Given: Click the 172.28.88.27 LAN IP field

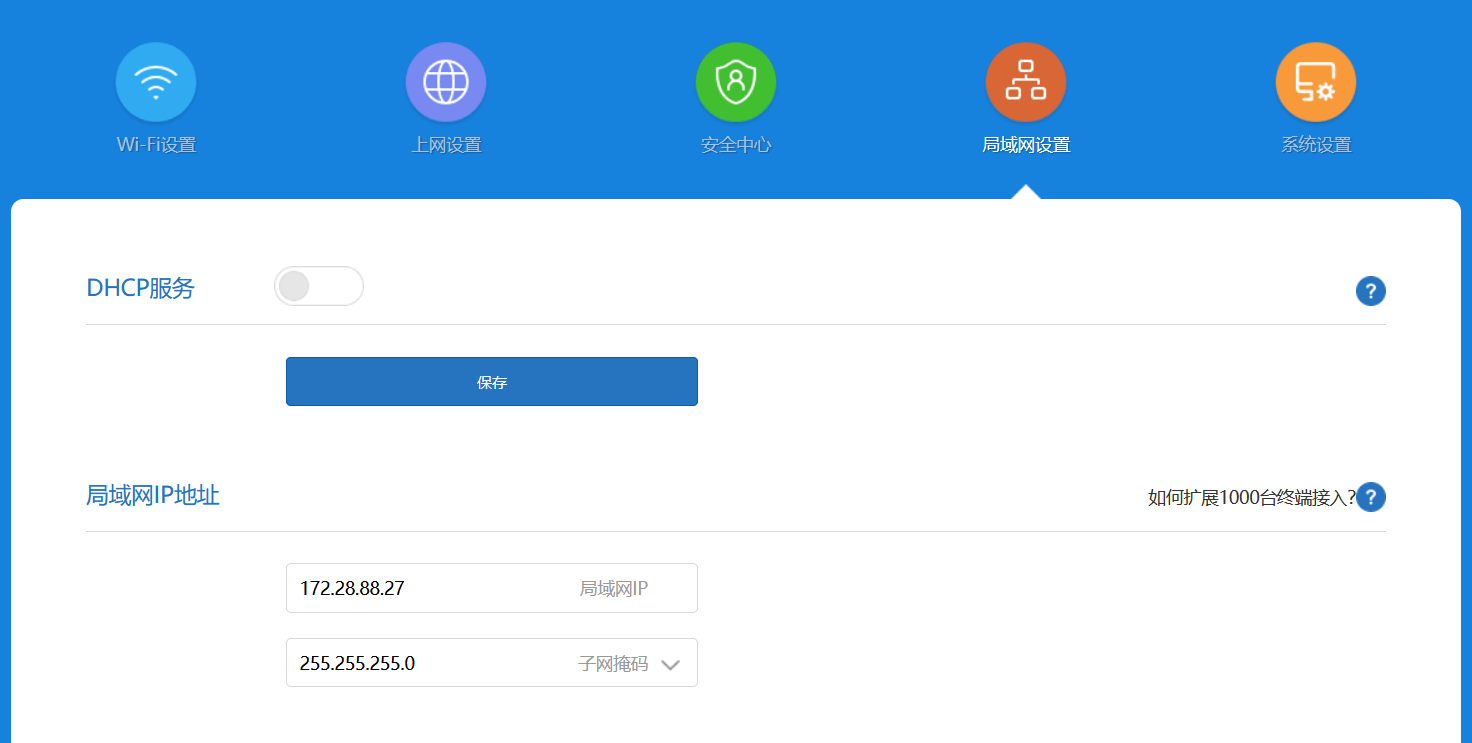Looking at the screenshot, I should tap(430, 588).
